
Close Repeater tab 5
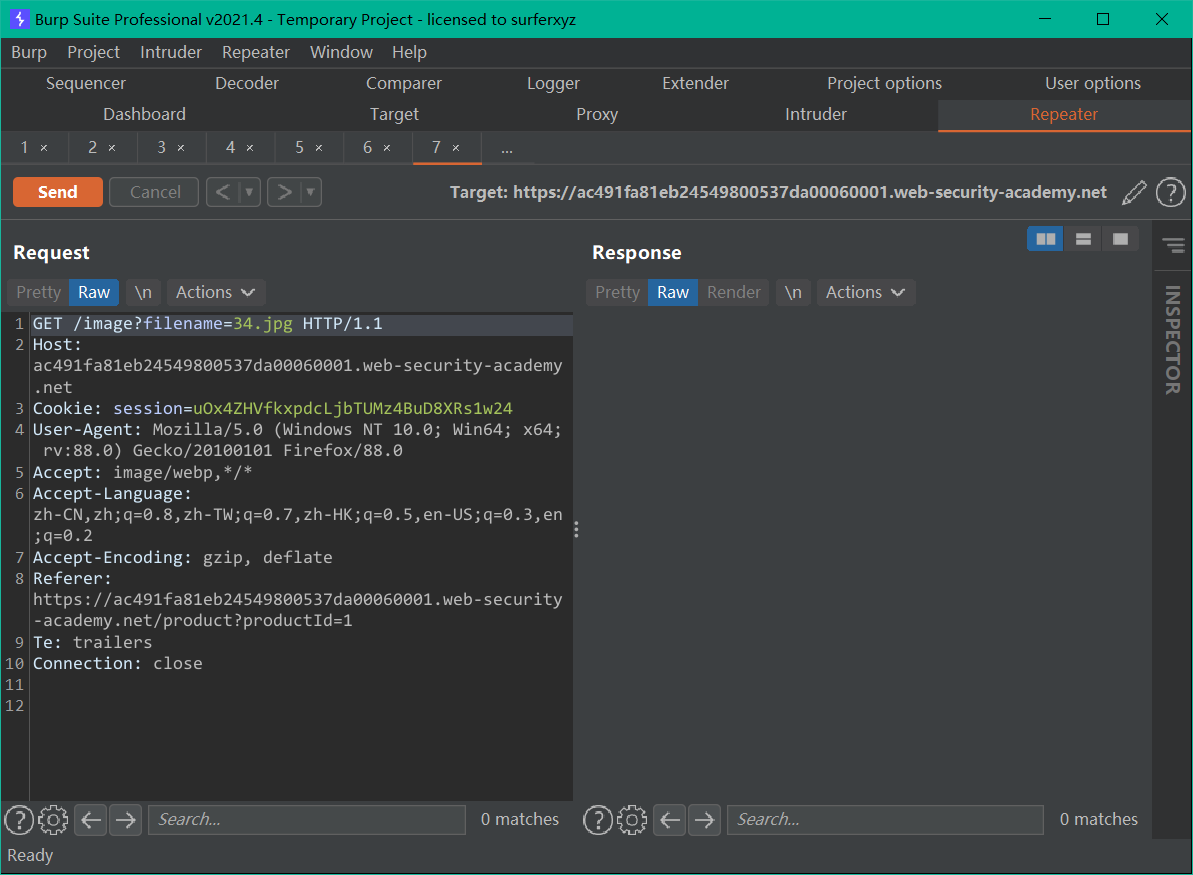point(319,148)
